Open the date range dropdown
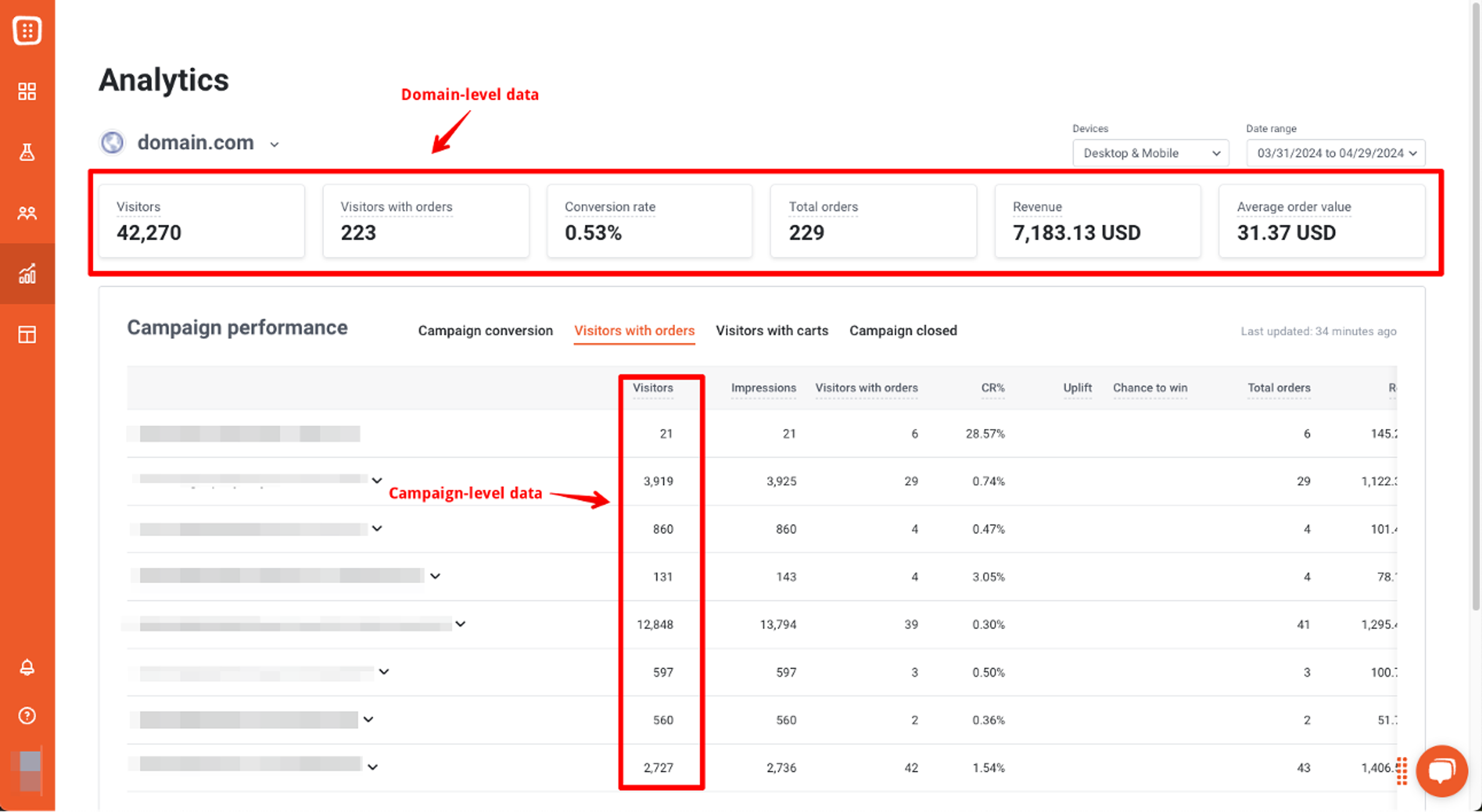The width and height of the screenshot is (1482, 812). [x=1335, y=153]
